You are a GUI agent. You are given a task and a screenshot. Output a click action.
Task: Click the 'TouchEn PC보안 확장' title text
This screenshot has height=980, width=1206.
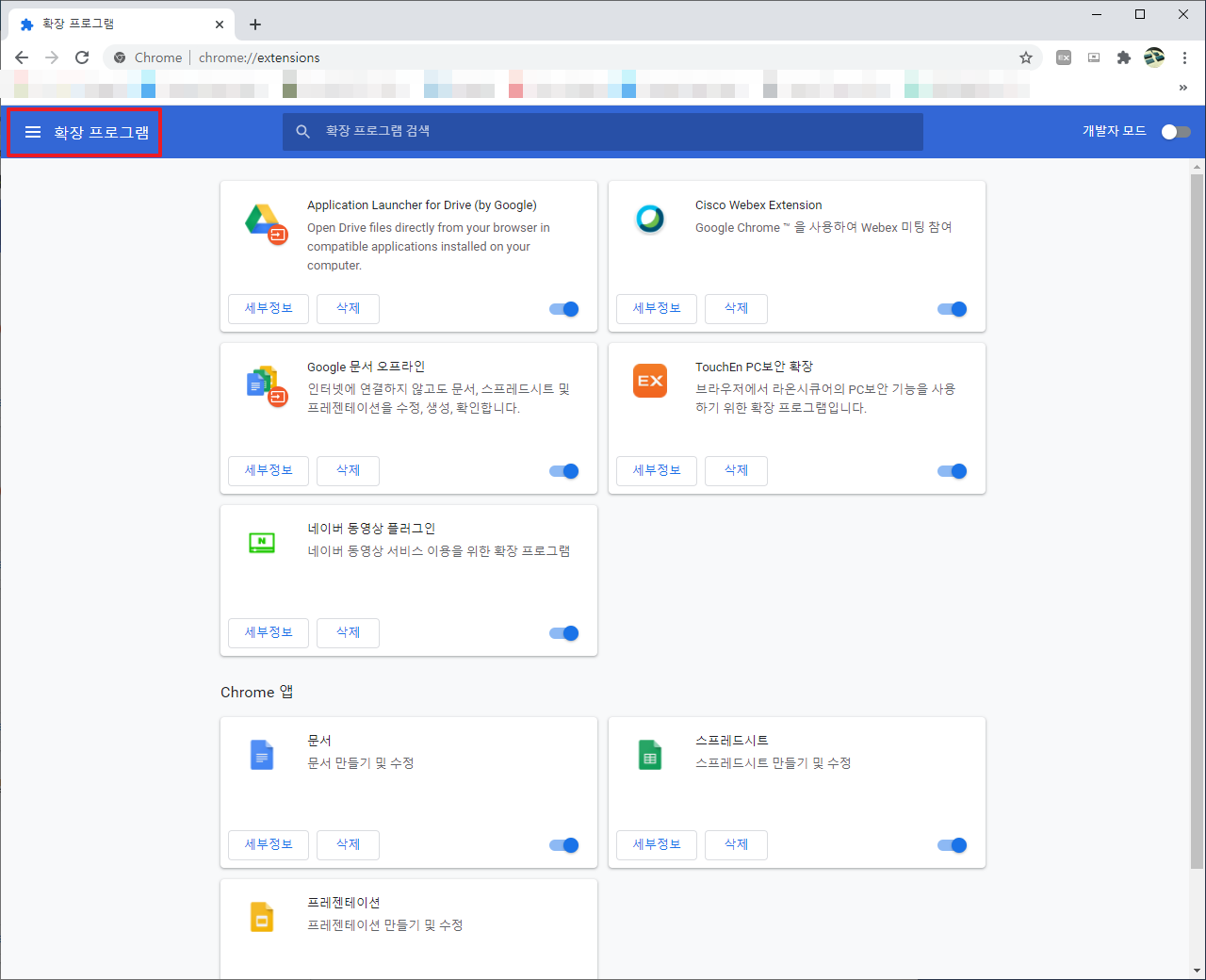coord(754,367)
